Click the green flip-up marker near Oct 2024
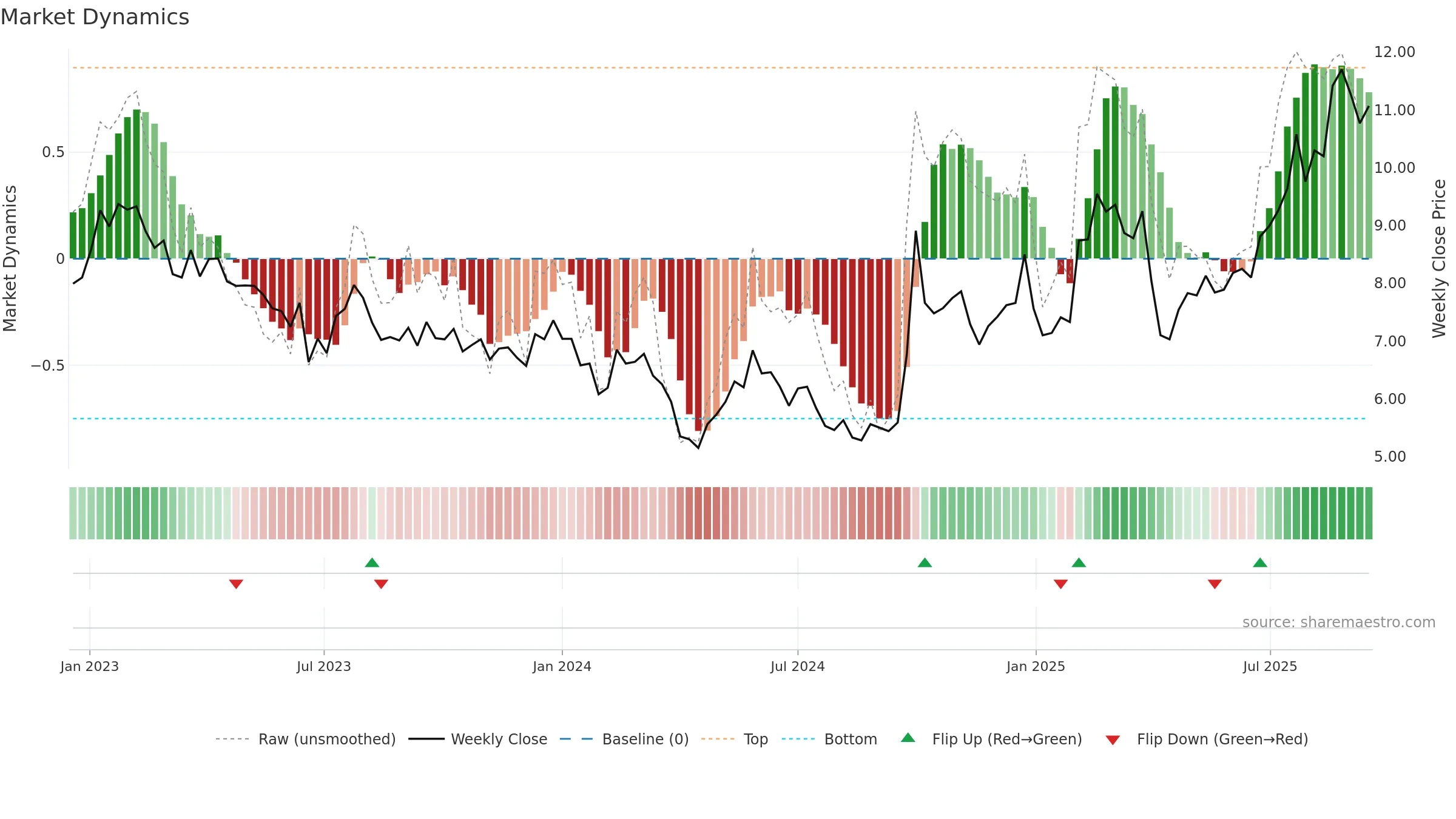This screenshot has height=819, width=1456. tap(925, 562)
